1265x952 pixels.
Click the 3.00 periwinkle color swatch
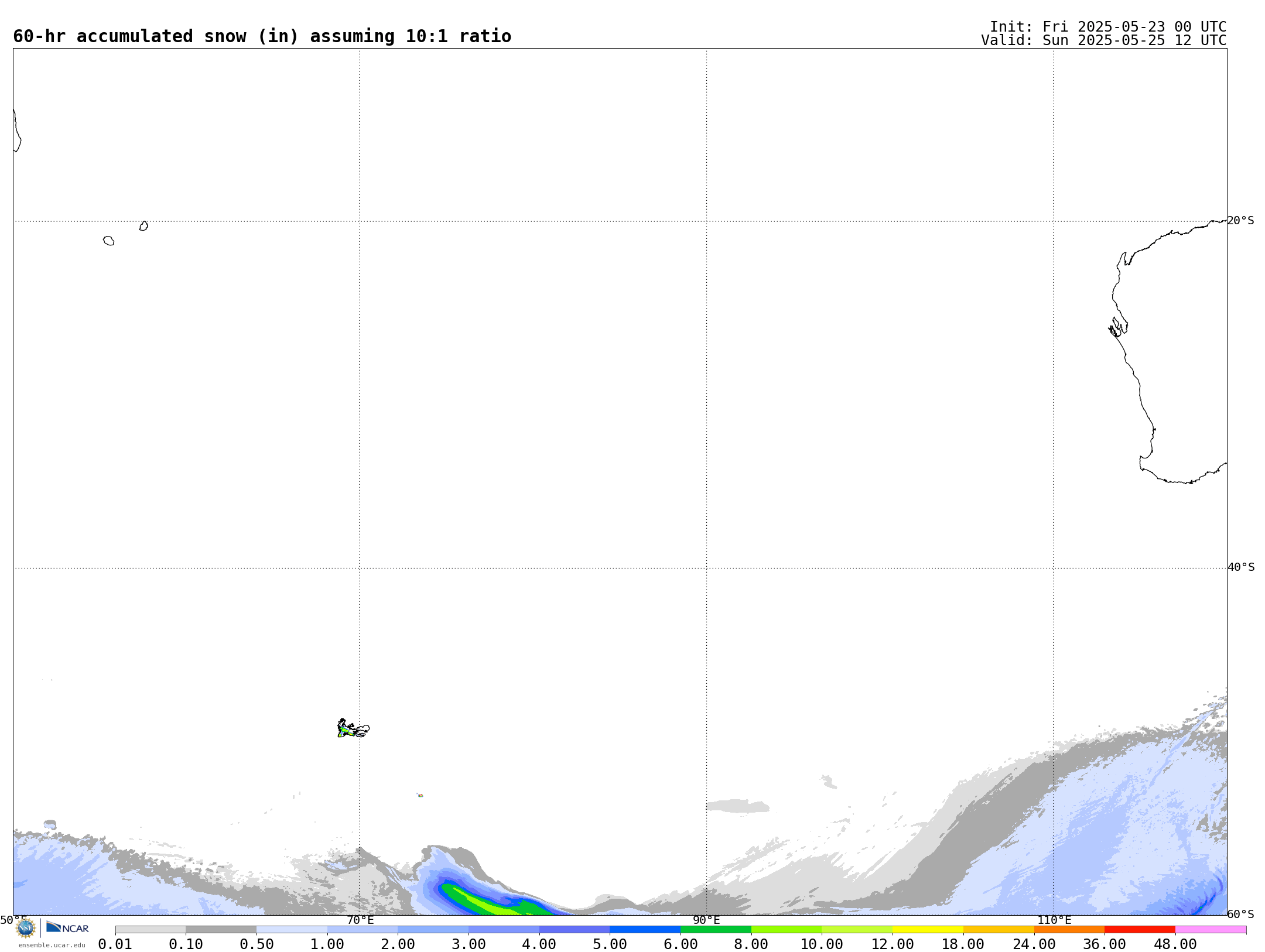pos(504,930)
